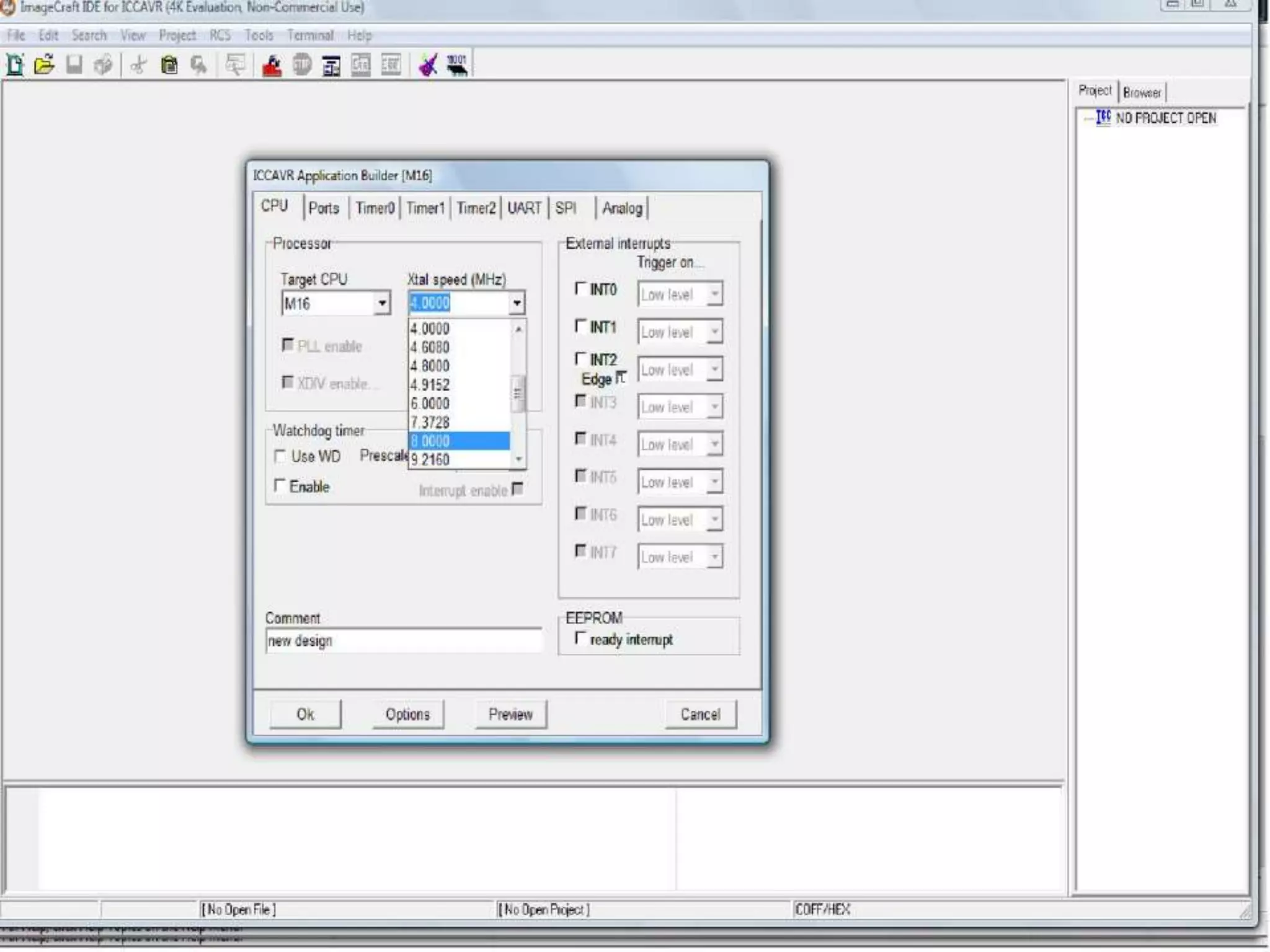Click the Find search icon

coord(198,65)
